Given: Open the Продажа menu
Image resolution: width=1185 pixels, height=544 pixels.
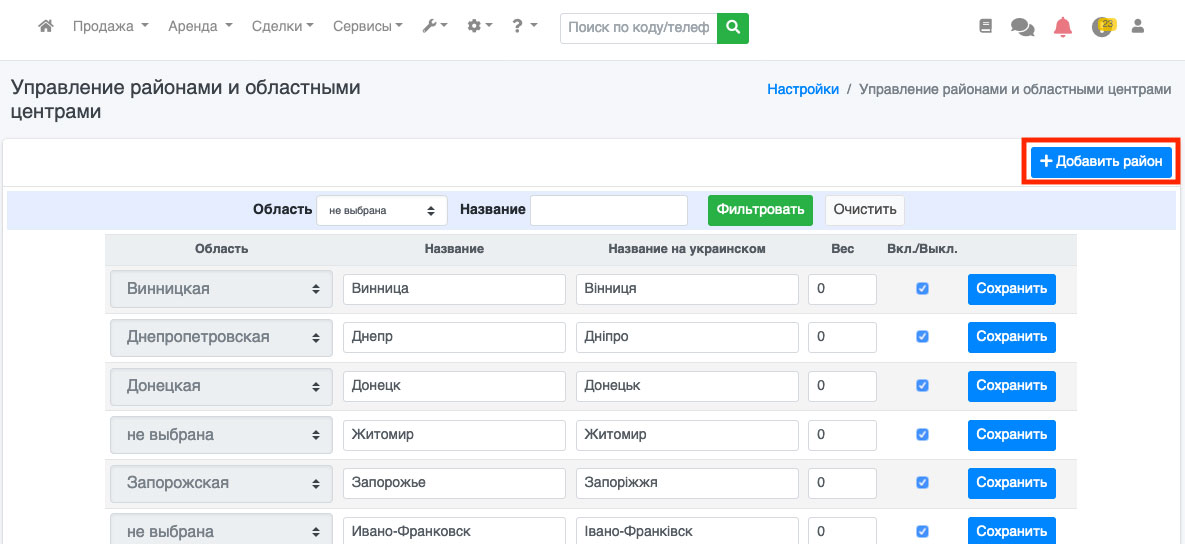Looking at the screenshot, I should [x=110, y=27].
